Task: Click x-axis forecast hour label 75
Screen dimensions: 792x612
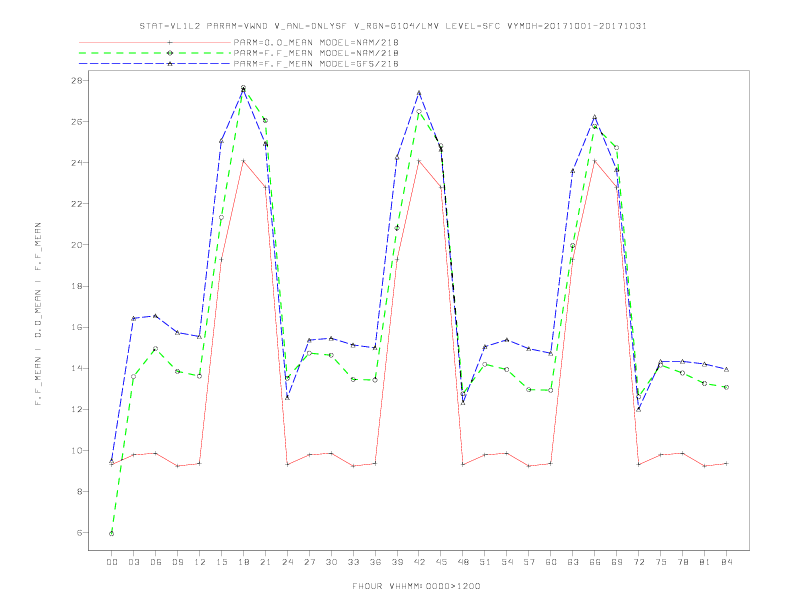Action: coord(661,562)
